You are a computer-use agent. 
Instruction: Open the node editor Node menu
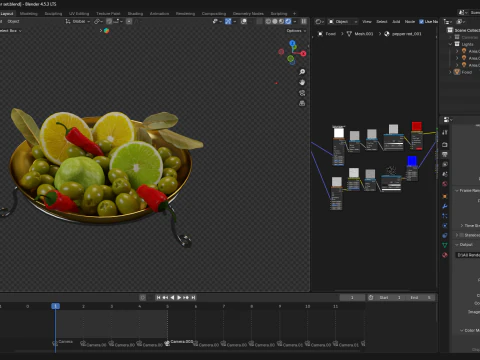click(410, 21)
